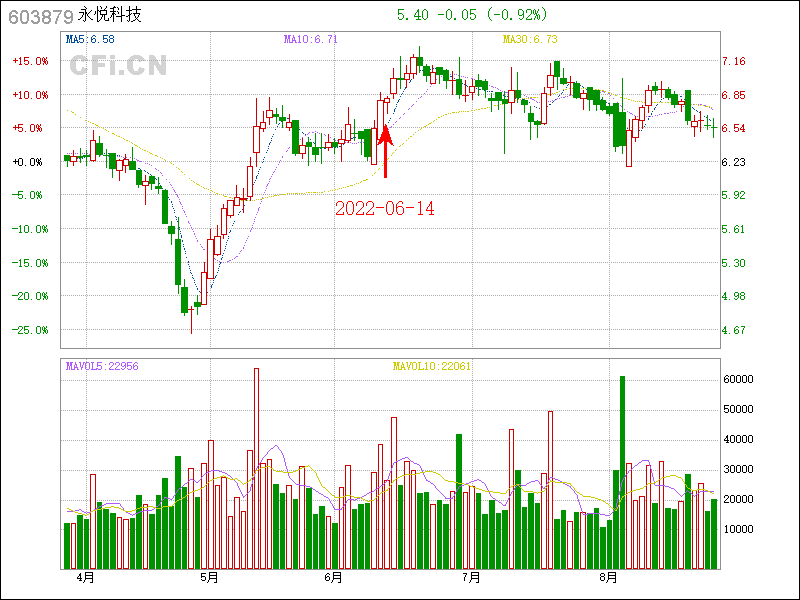
Task: Click the -10.0% axis label
Action: click(30, 229)
